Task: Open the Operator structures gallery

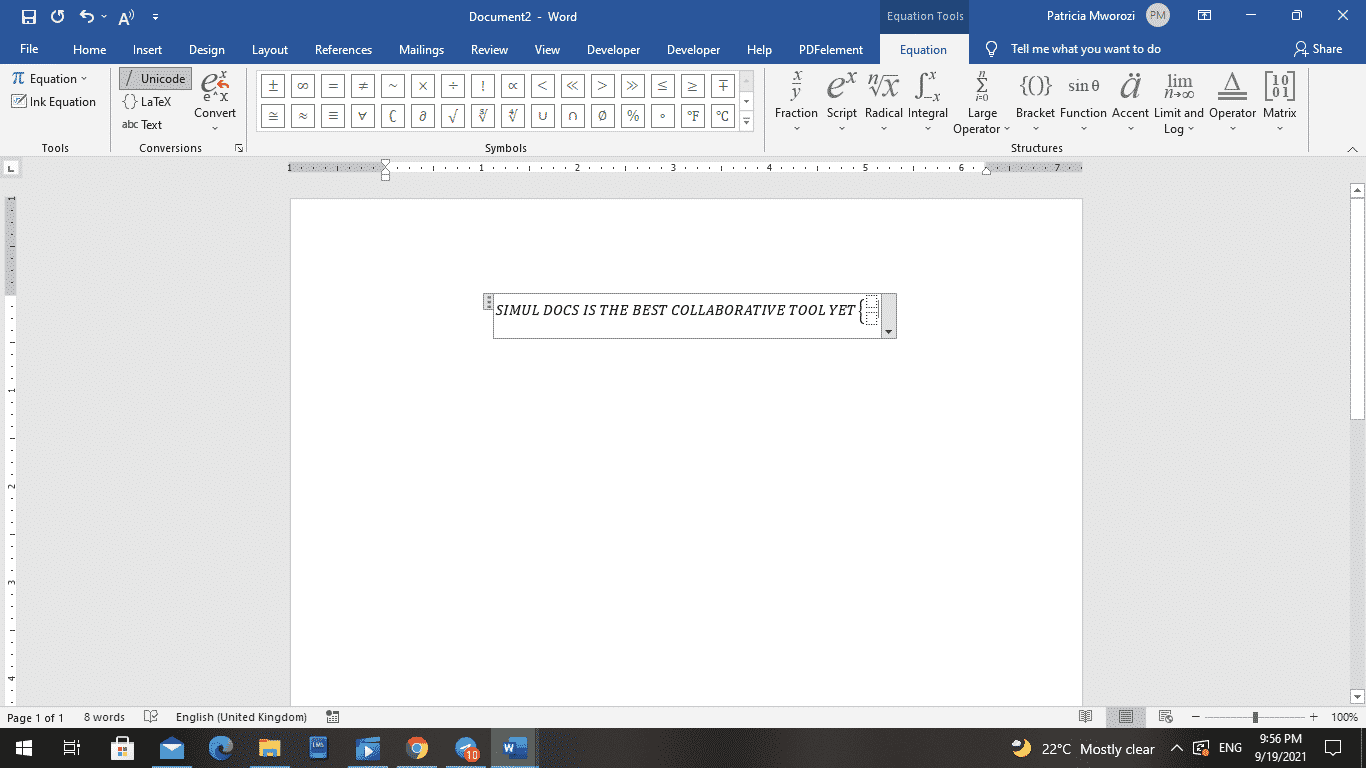Action: click(x=1232, y=101)
